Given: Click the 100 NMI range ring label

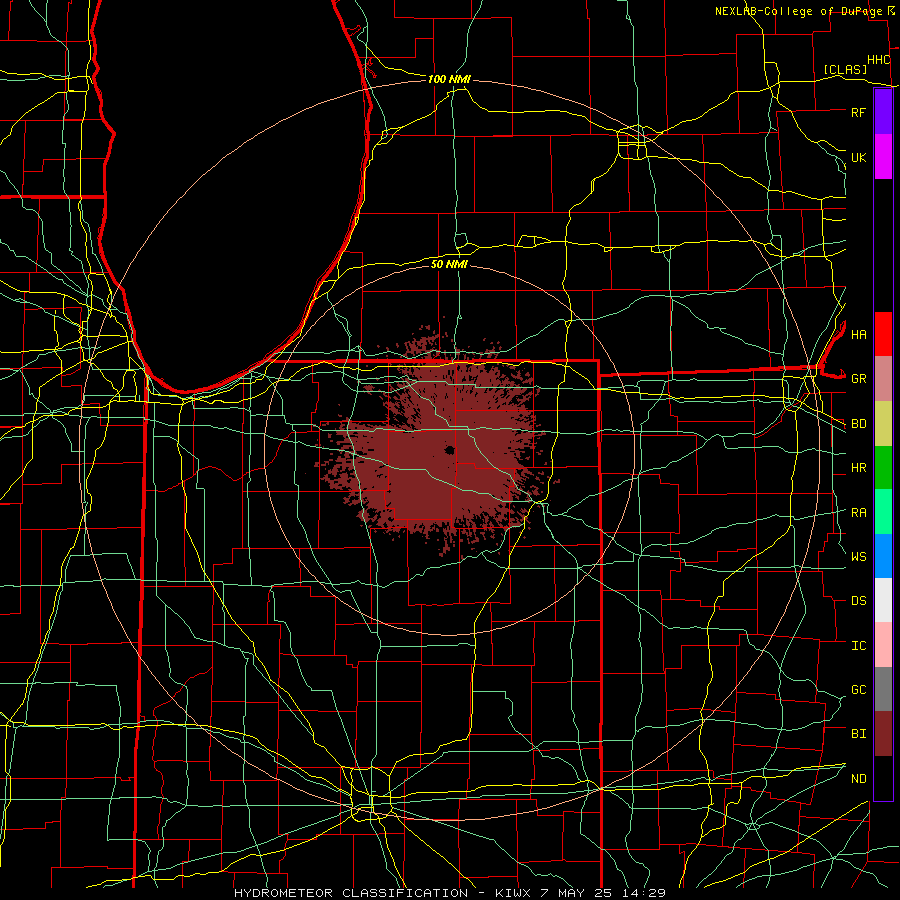Looking at the screenshot, I should [449, 79].
